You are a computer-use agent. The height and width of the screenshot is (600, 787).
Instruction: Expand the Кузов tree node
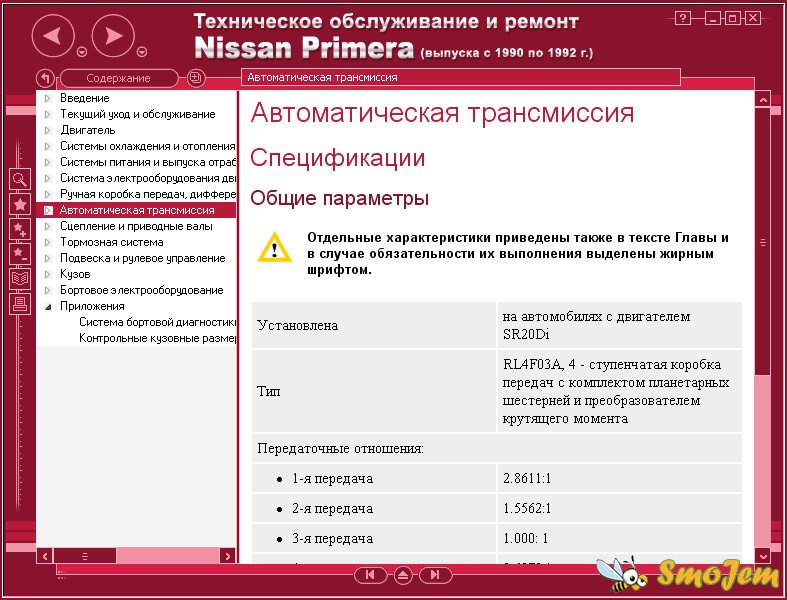coord(48,275)
